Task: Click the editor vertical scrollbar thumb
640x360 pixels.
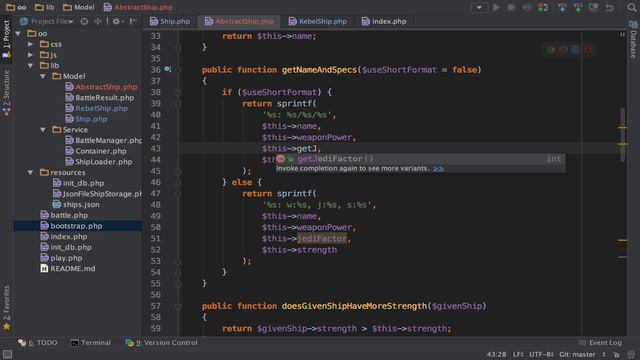Action: coord(622,135)
